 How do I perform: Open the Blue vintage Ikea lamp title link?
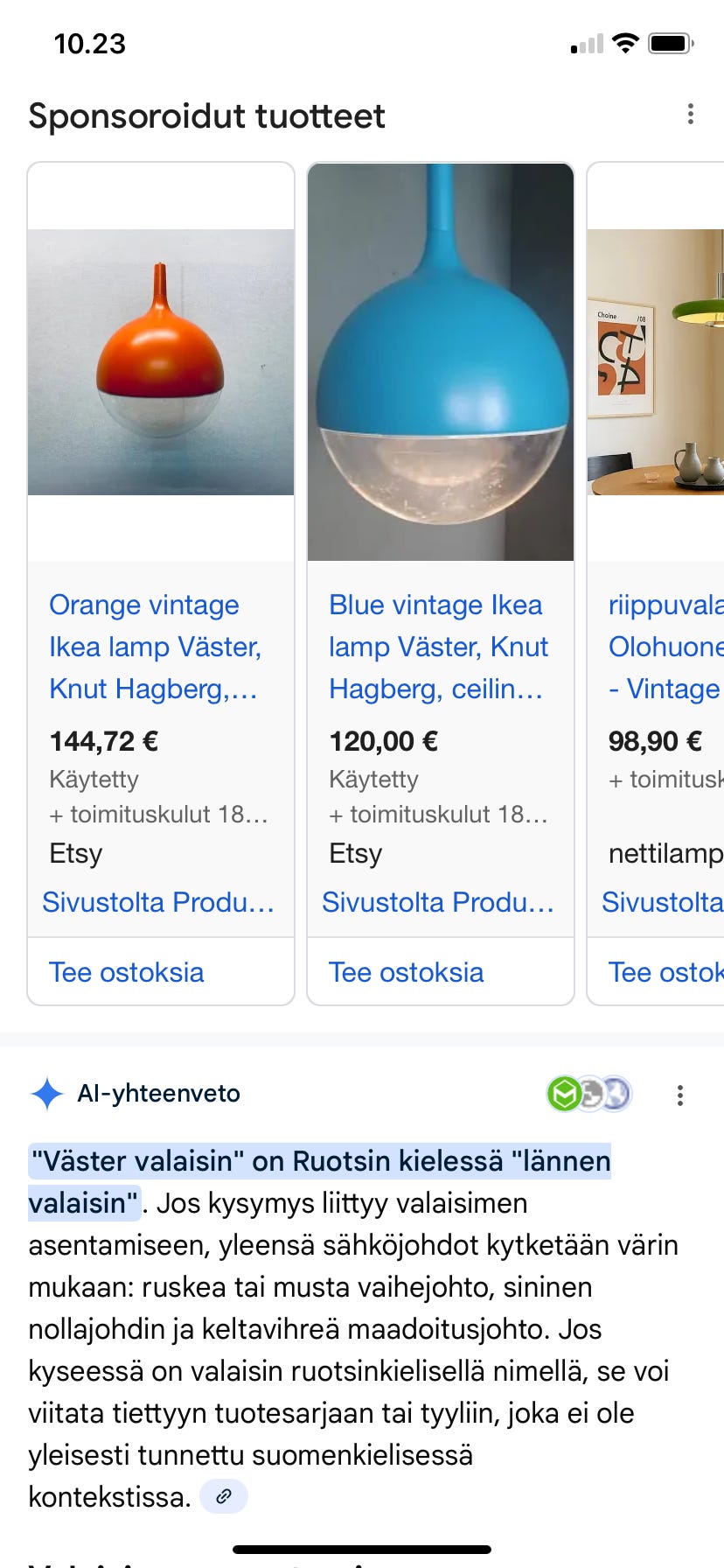click(x=438, y=647)
